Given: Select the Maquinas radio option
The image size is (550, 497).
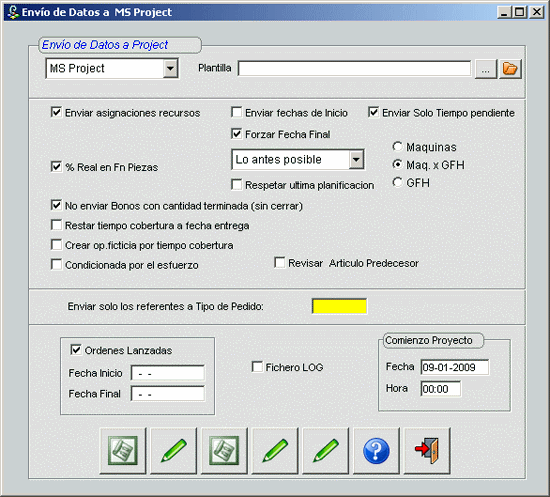Looking at the screenshot, I should pos(397,147).
